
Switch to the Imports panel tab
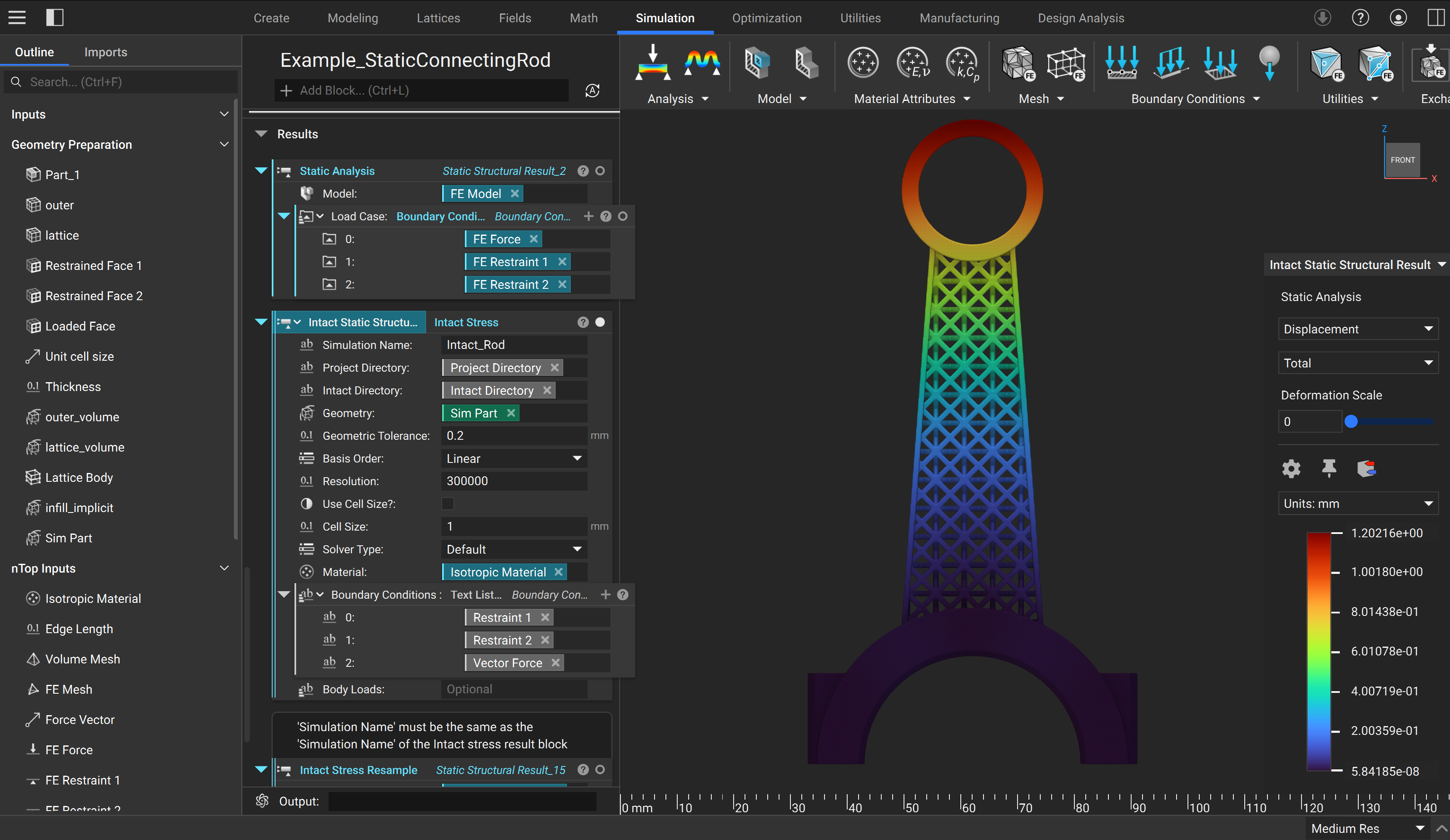106,52
